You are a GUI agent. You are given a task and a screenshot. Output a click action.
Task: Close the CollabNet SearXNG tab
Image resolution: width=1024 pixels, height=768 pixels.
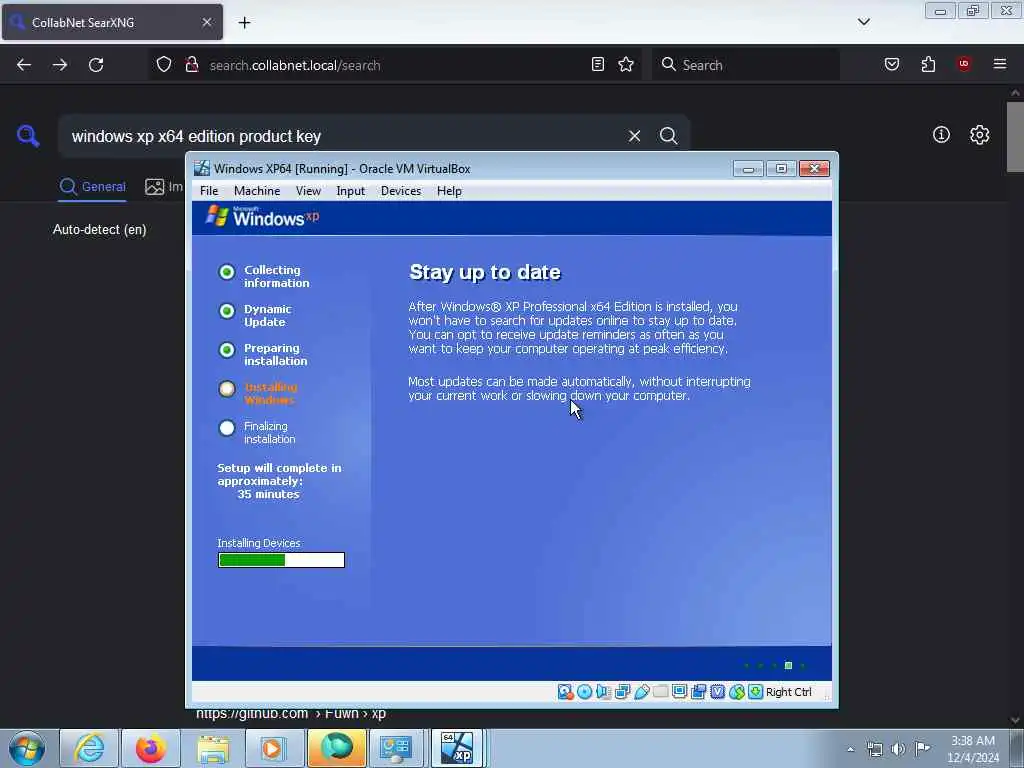pos(206,22)
